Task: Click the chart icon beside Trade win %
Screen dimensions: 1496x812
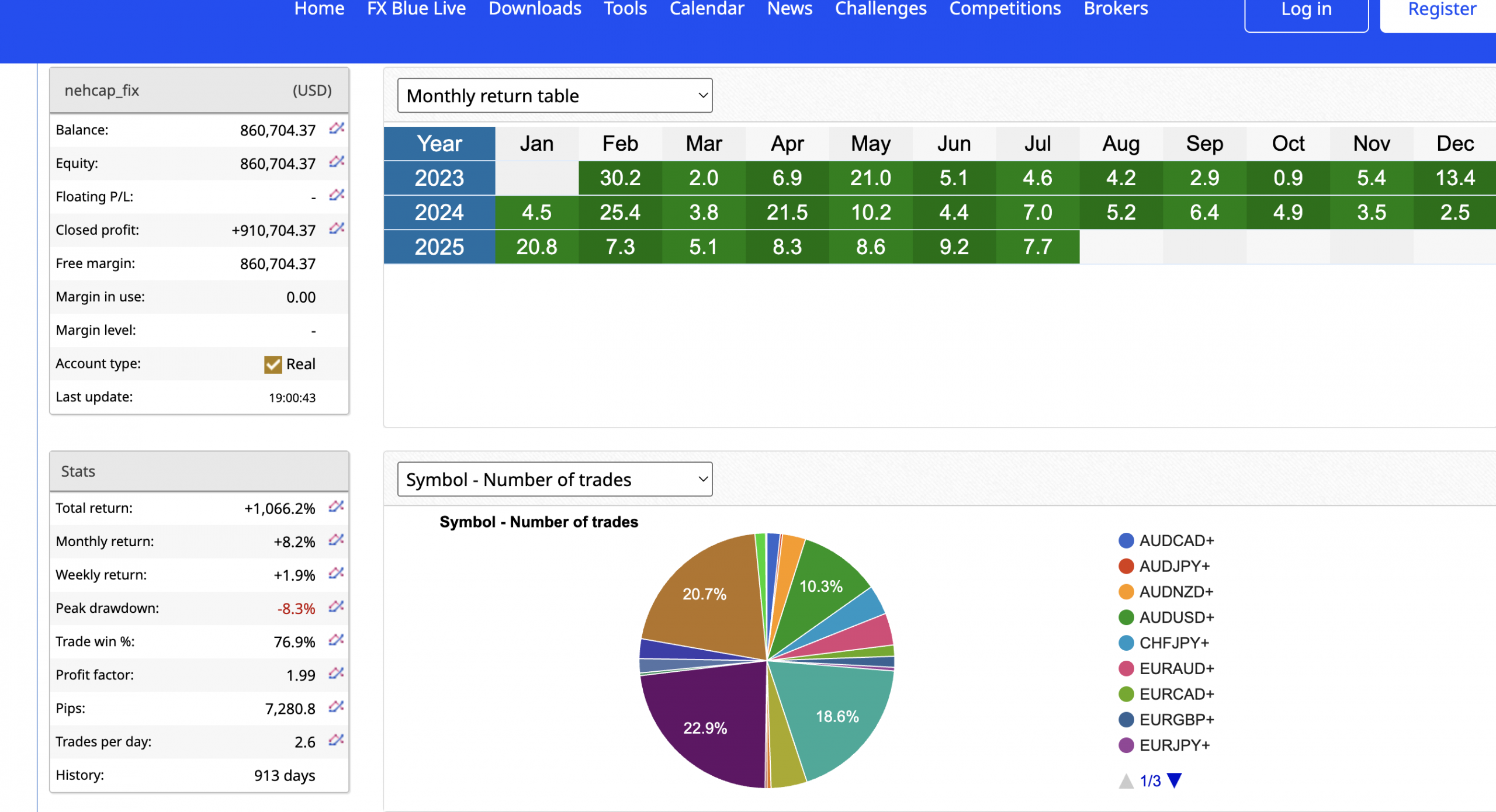Action: pos(336,640)
